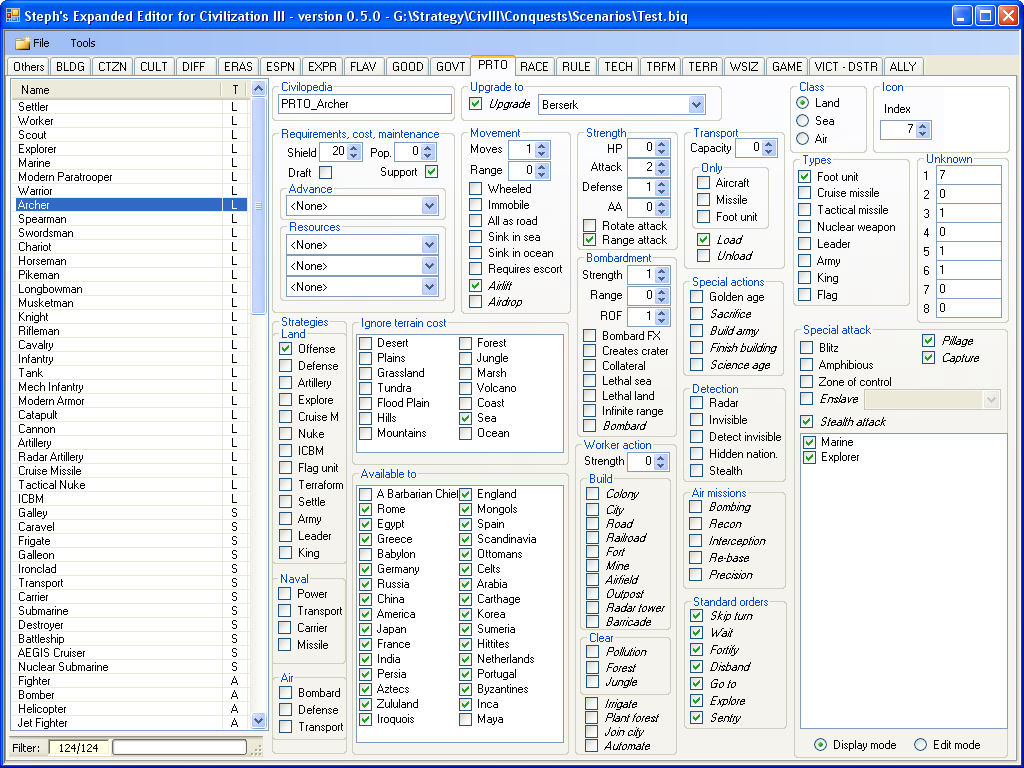Toggle the Offense land strategy
The height and width of the screenshot is (768, 1024).
tap(286, 349)
